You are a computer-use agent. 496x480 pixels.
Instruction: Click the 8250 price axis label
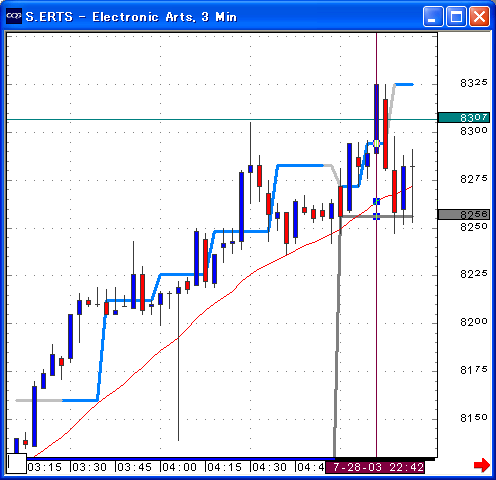point(474,227)
